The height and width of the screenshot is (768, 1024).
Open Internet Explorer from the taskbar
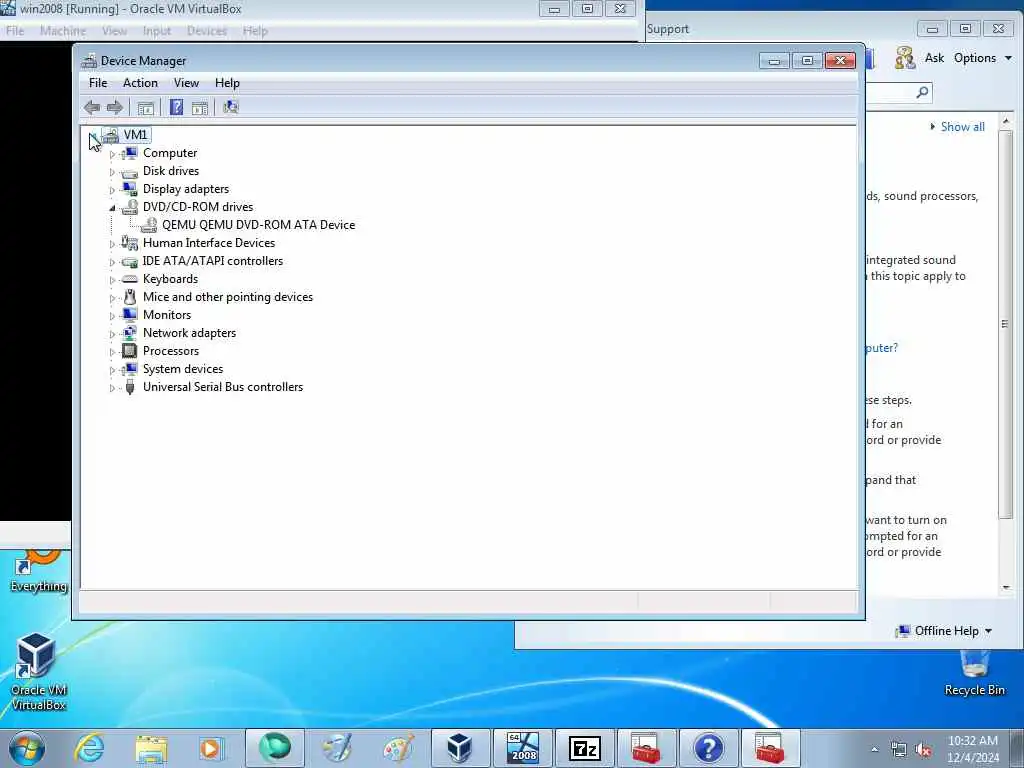[89, 748]
